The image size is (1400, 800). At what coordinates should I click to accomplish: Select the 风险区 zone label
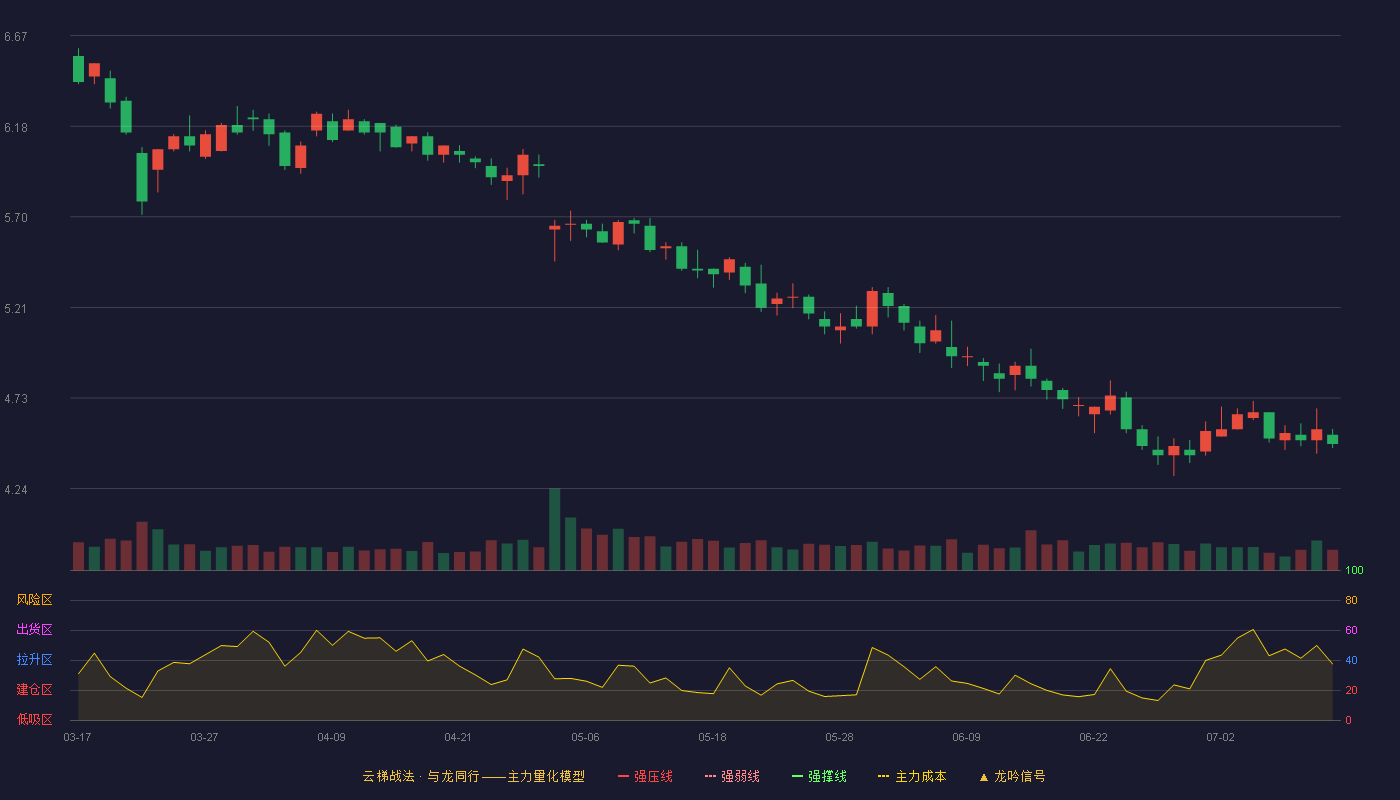pyautogui.click(x=35, y=600)
